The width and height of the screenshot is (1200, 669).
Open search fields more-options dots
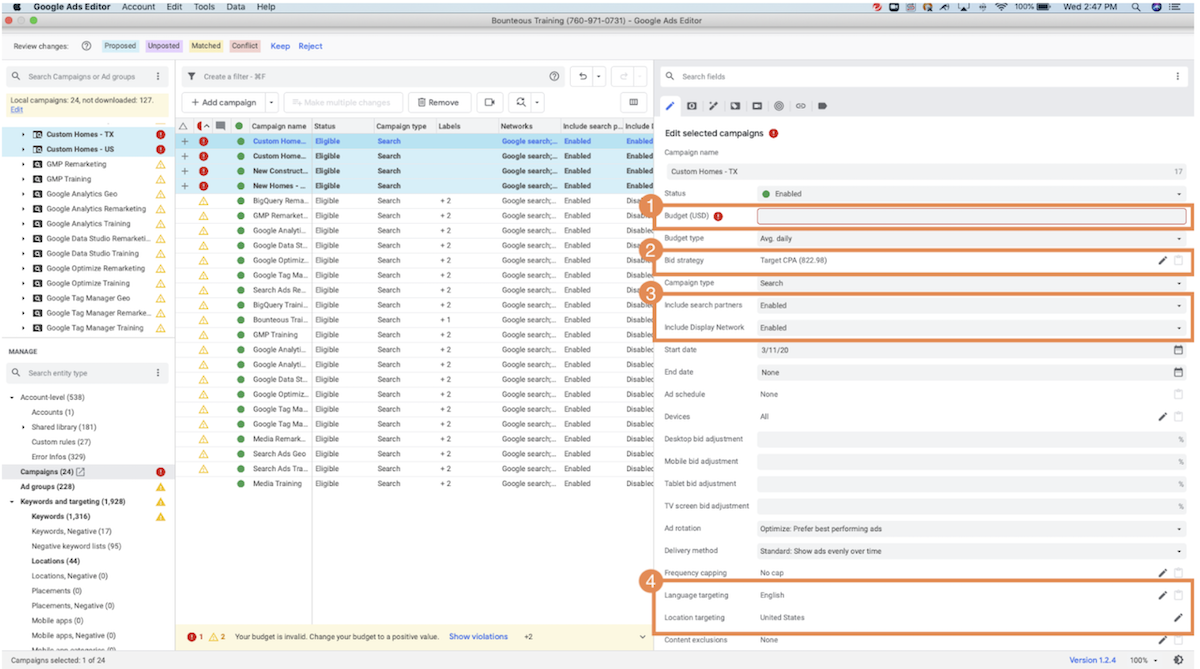click(x=1177, y=76)
